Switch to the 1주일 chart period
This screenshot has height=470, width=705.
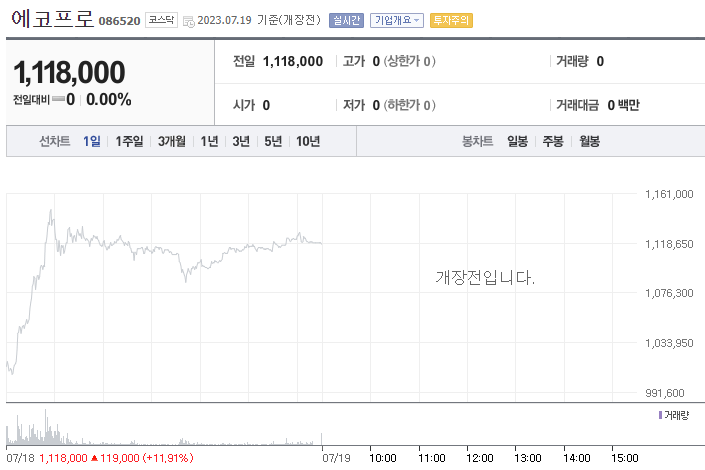click(129, 142)
